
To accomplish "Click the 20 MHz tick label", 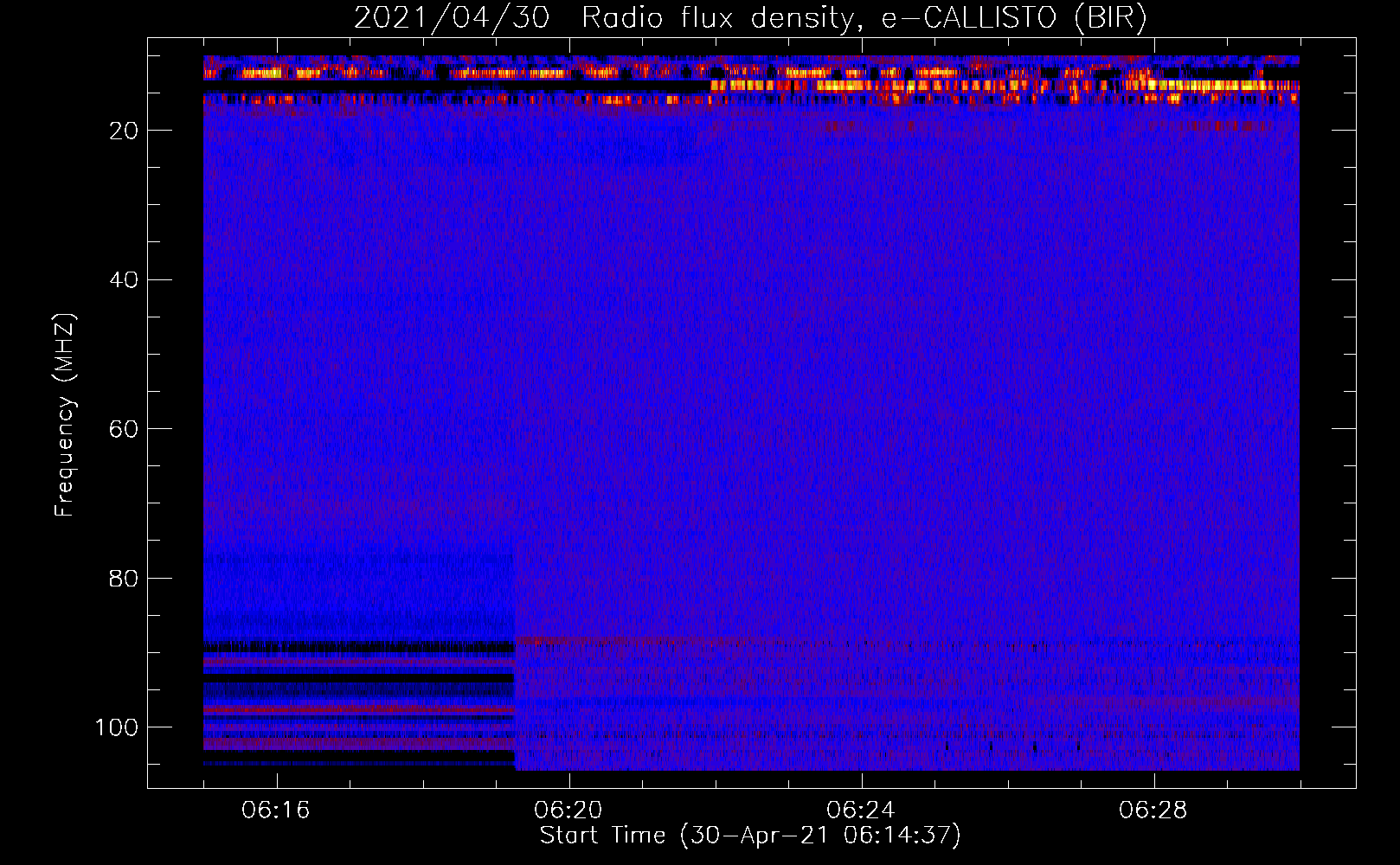I will point(125,131).
